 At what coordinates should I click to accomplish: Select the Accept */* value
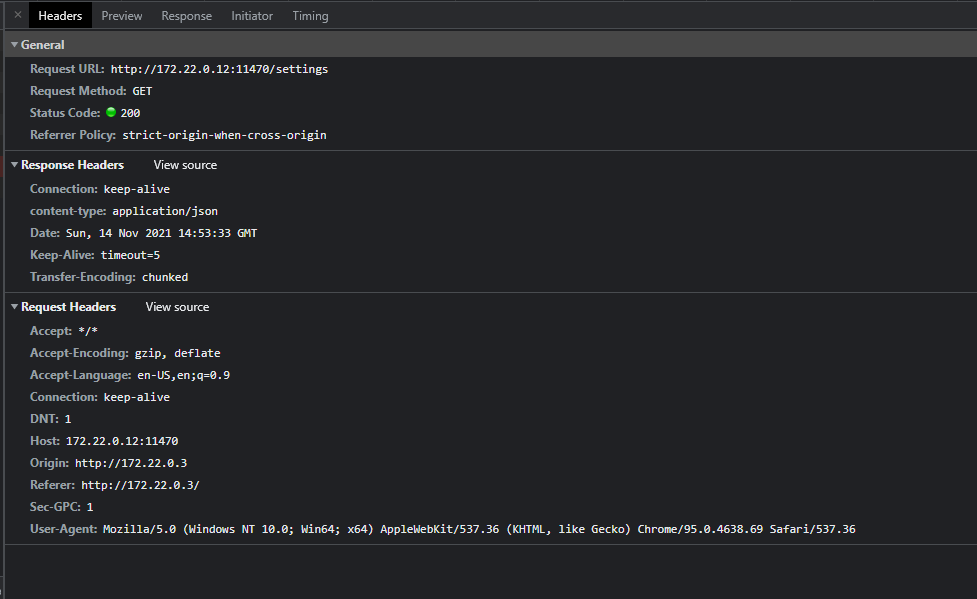click(x=88, y=331)
